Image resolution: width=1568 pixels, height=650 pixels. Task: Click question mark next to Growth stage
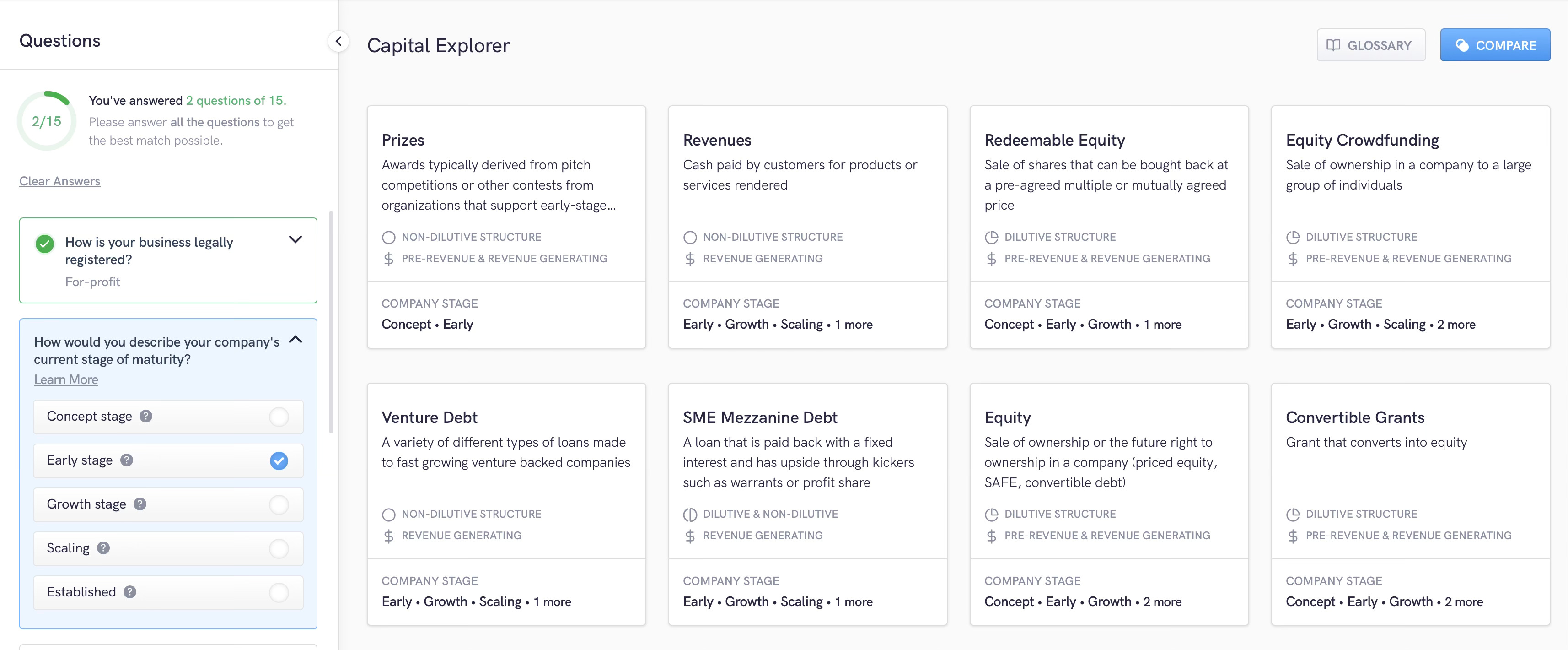pyautogui.click(x=140, y=504)
